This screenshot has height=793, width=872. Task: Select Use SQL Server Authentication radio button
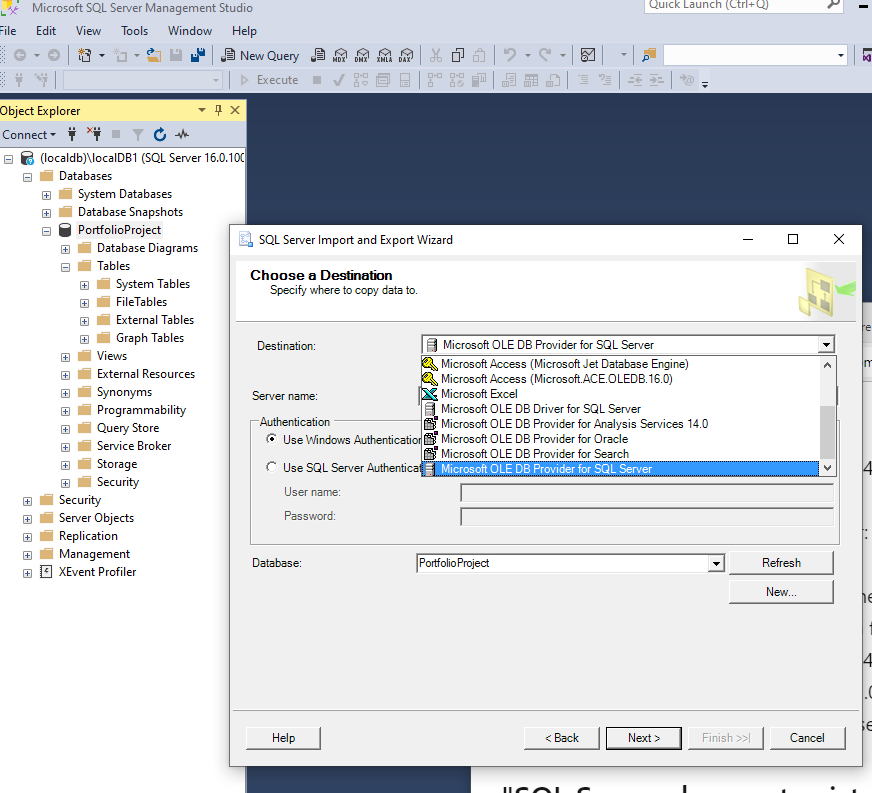271,467
